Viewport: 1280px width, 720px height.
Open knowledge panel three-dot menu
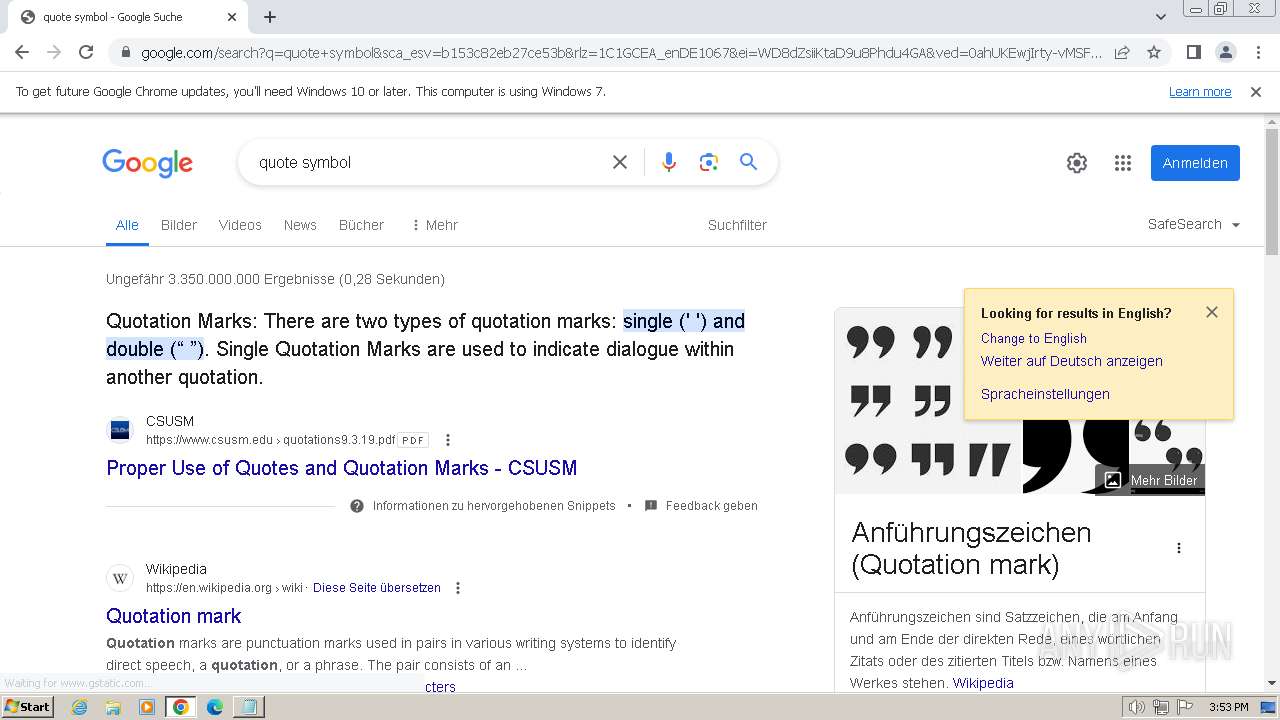[1179, 548]
